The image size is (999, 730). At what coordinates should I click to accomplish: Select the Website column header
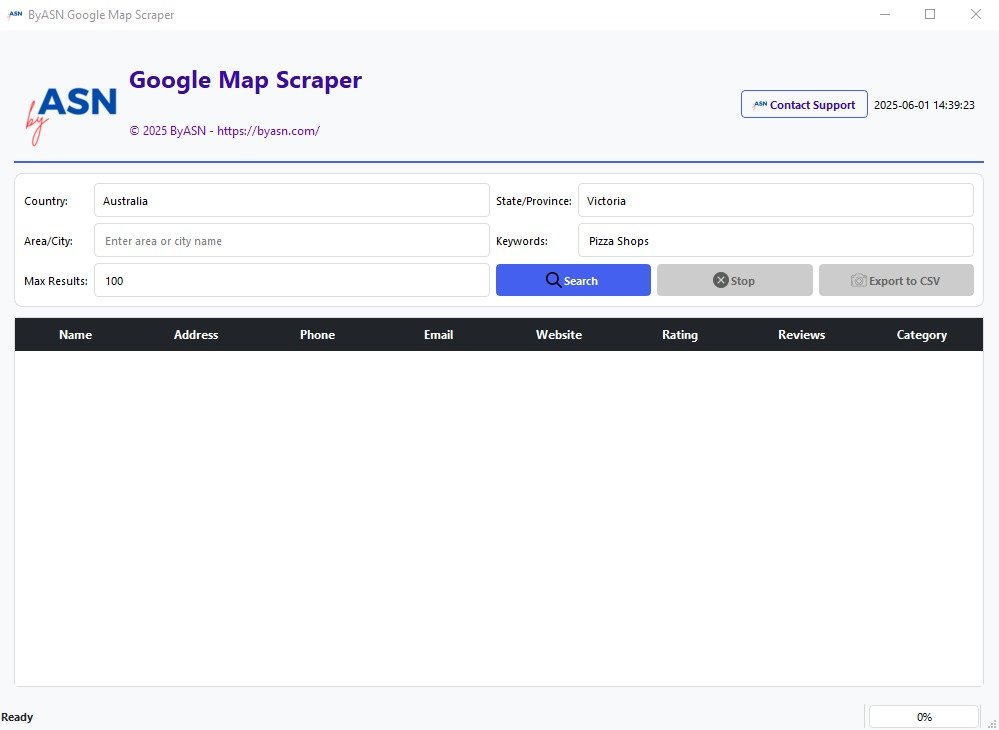[559, 334]
